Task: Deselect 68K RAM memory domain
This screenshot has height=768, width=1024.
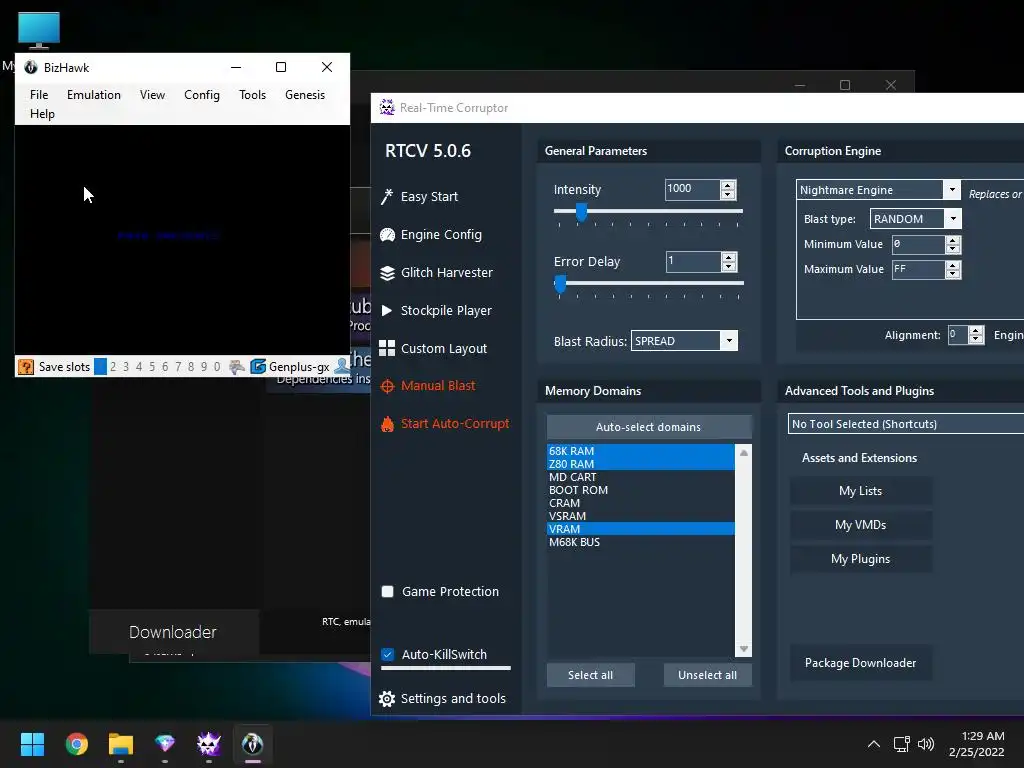Action: [641, 451]
